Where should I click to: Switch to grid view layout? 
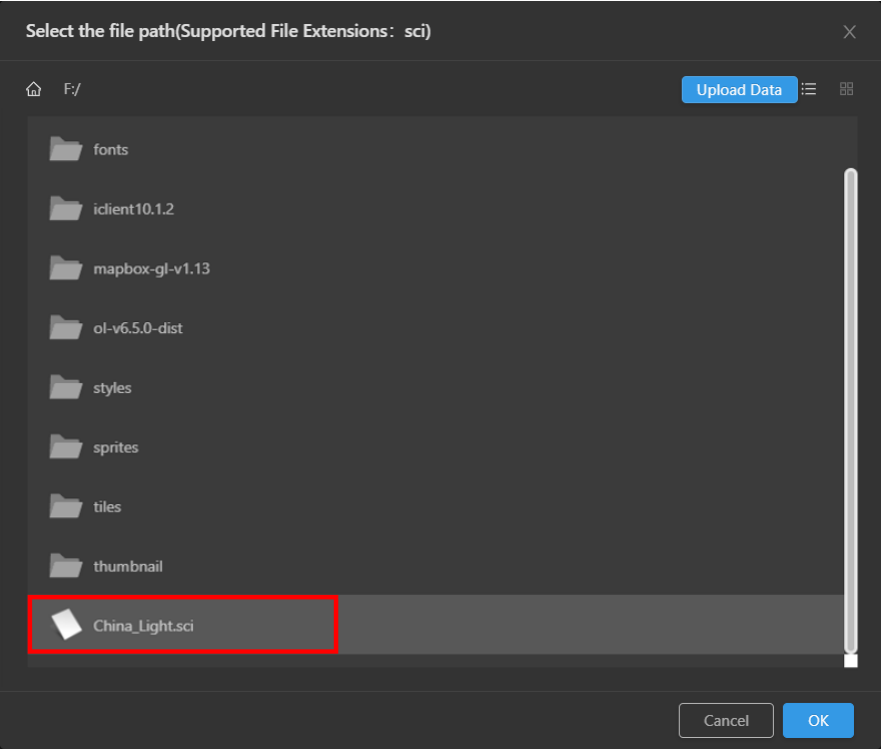coord(846,89)
